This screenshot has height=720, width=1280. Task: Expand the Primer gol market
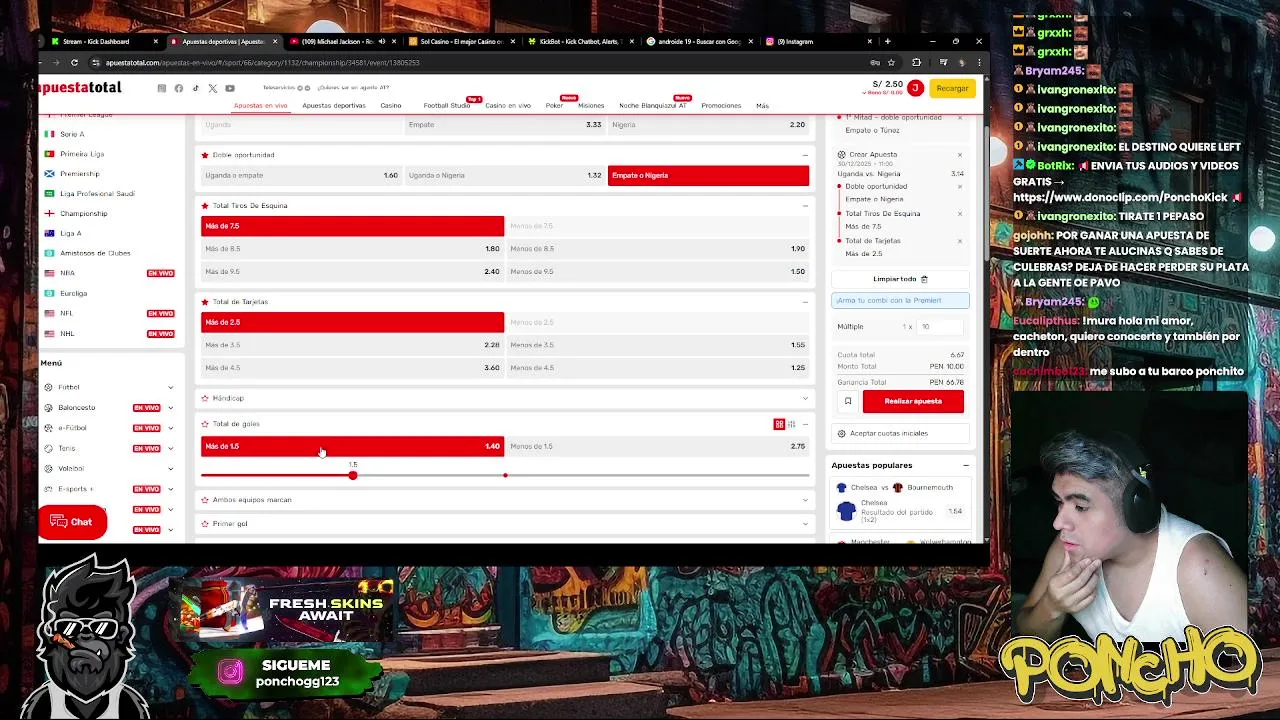[805, 524]
